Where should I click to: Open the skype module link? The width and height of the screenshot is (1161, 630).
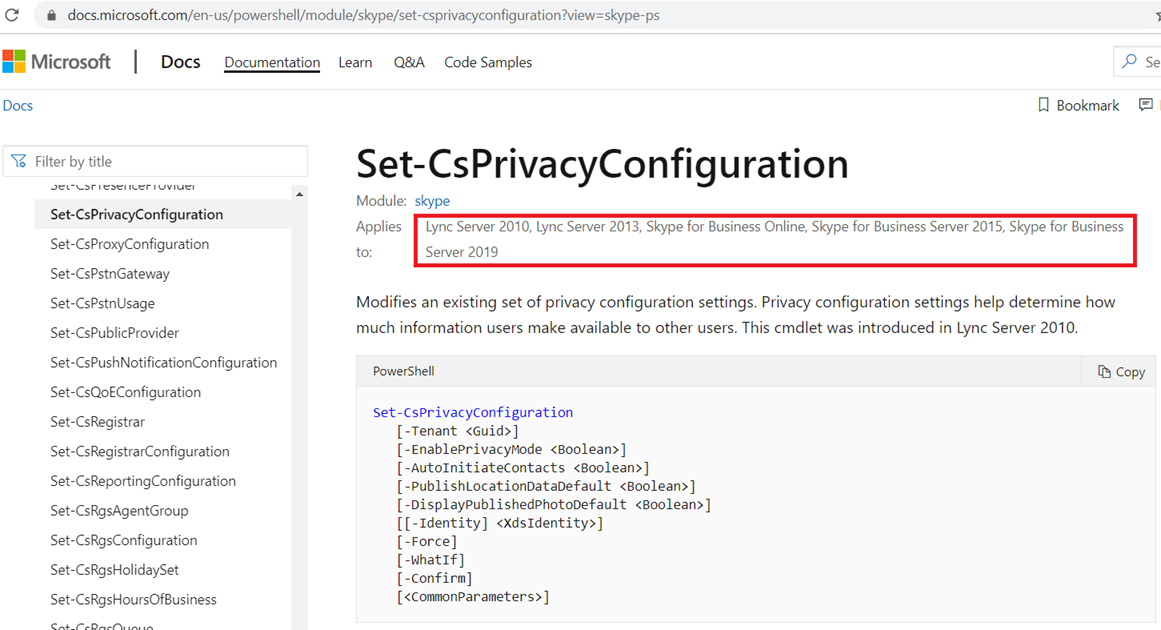(x=432, y=201)
